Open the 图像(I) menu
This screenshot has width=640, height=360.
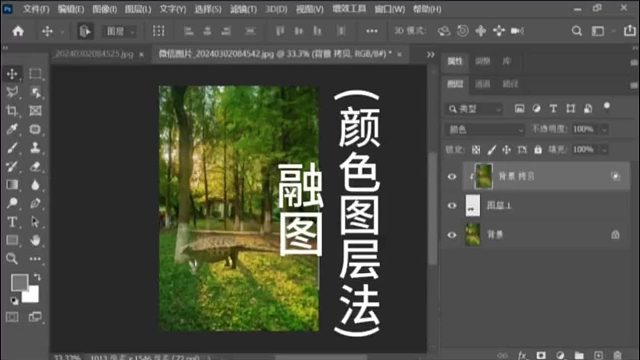(104, 9)
